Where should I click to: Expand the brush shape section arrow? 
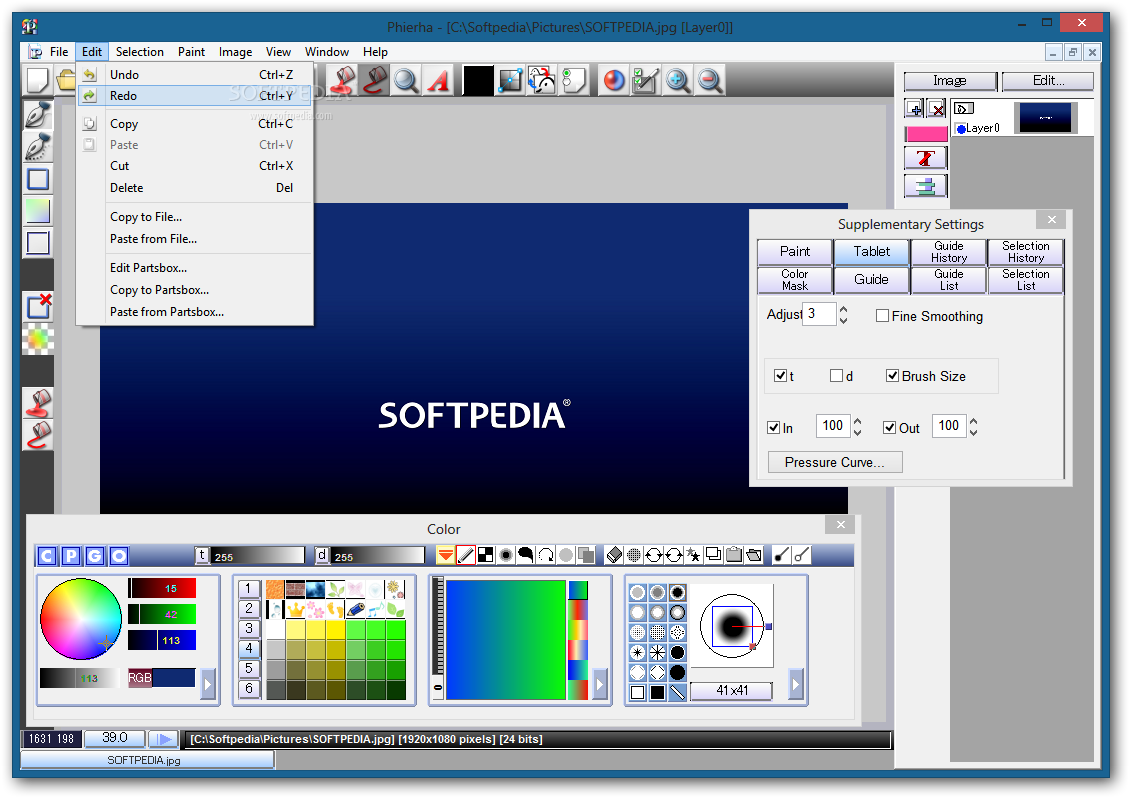[796, 684]
